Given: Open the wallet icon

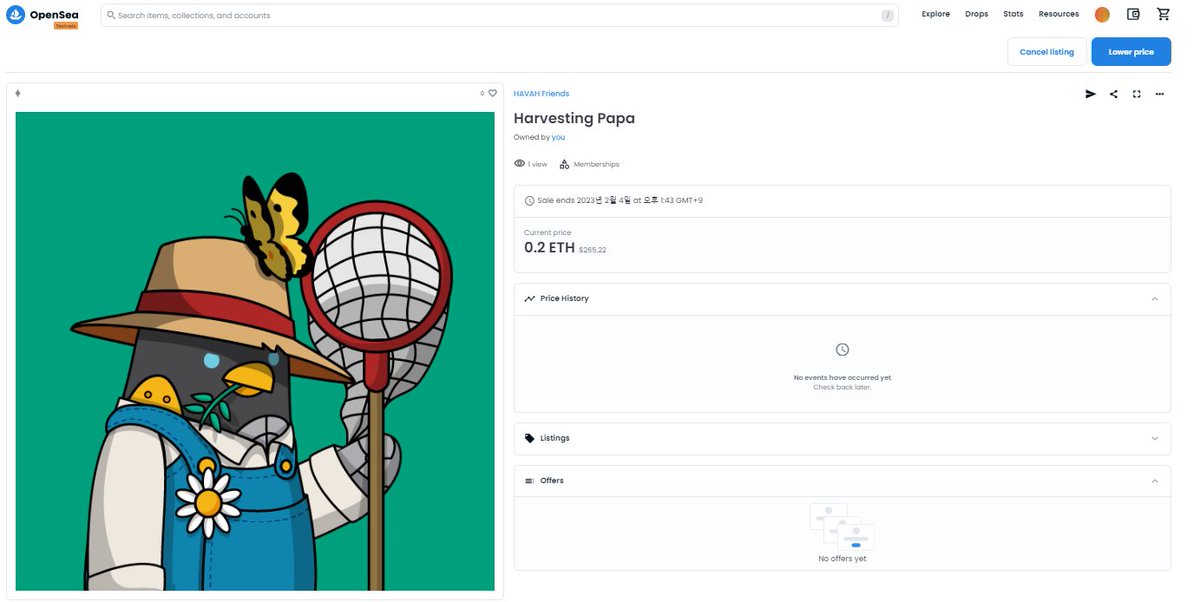Looking at the screenshot, I should coord(1133,15).
